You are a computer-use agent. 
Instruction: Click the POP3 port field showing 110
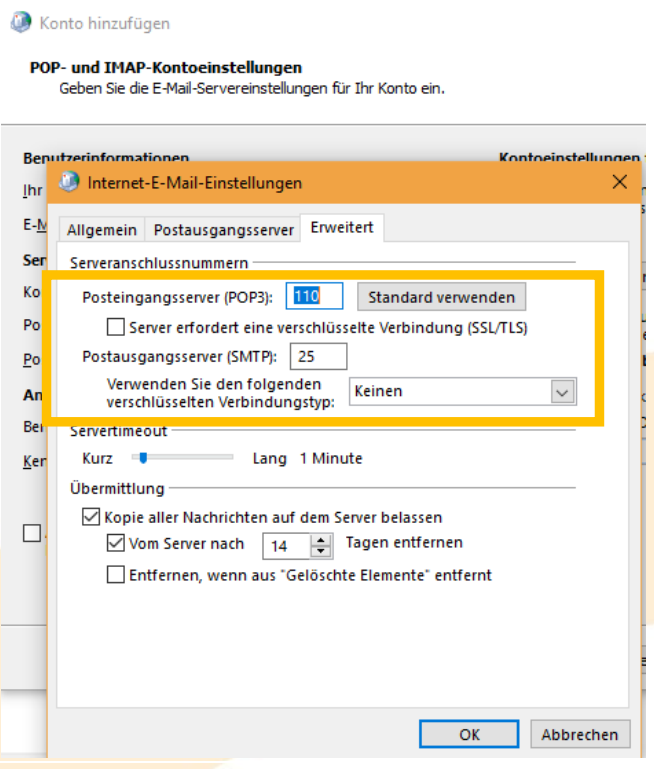click(x=315, y=296)
